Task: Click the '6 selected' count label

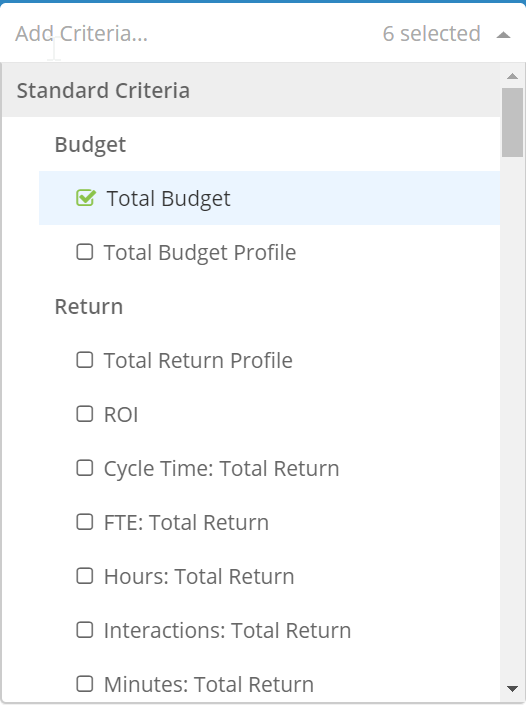Action: [431, 34]
